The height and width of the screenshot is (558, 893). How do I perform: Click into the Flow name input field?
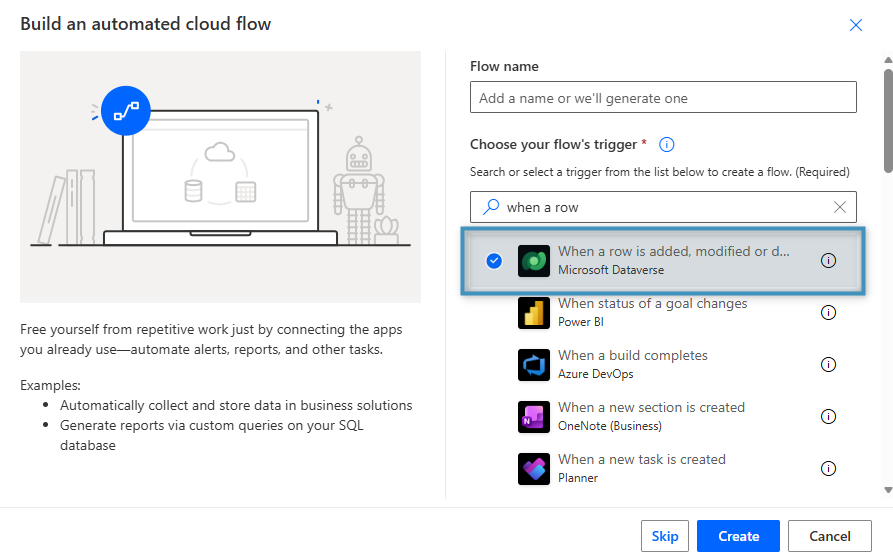point(663,98)
